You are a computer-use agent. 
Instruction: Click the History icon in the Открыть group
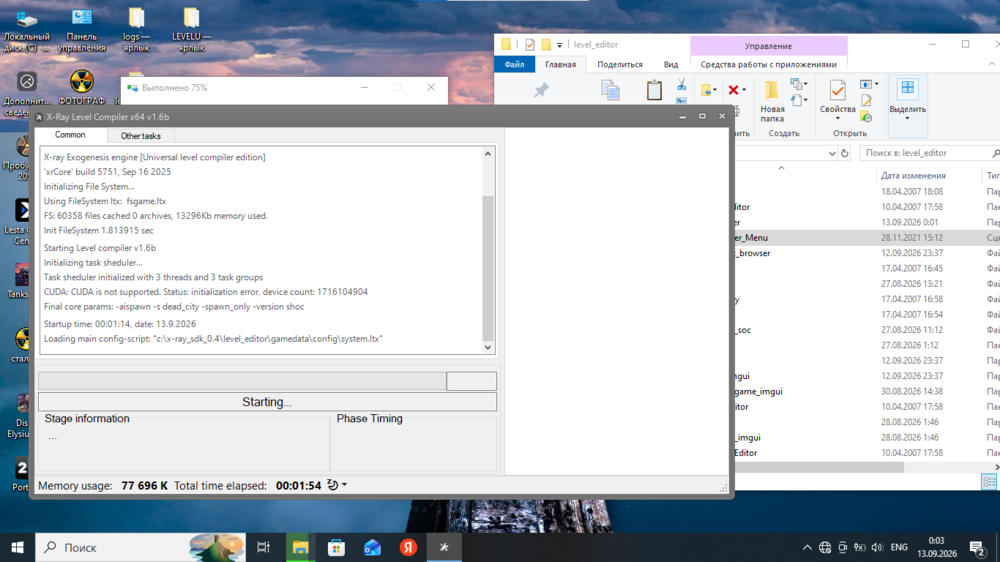(866, 117)
